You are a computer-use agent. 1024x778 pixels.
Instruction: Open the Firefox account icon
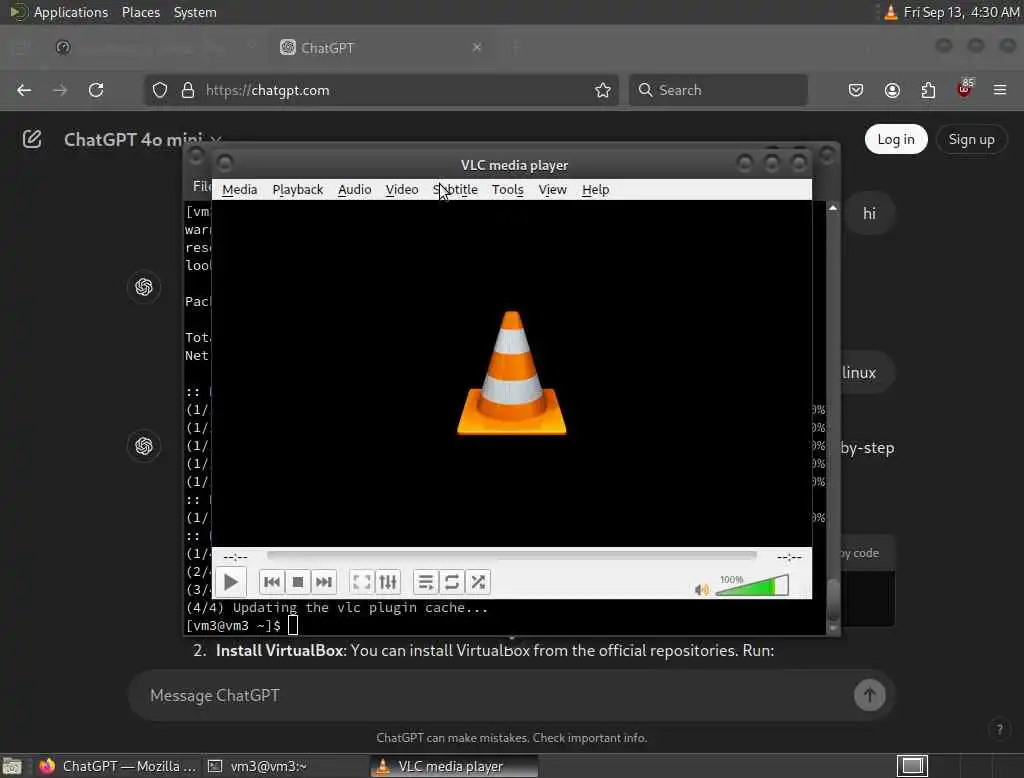pyautogui.click(x=892, y=90)
